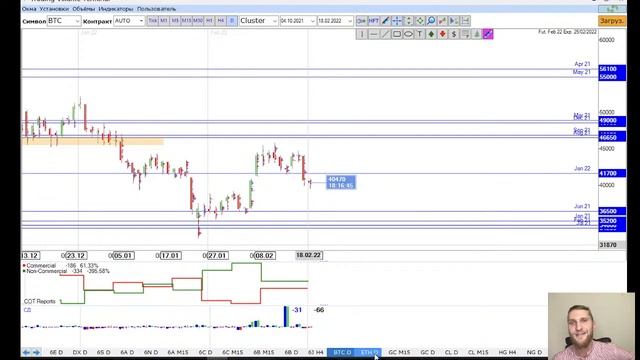Select the ellipse drawing tool
This screenshot has width=640, height=360.
[408, 34]
